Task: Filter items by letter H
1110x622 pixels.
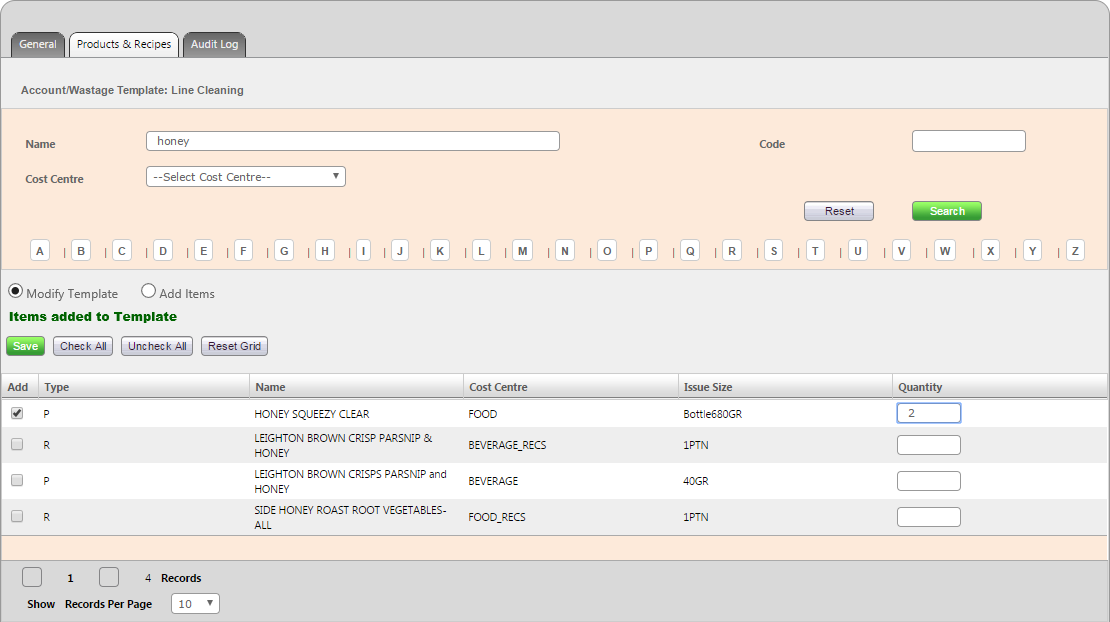Action: 324,251
